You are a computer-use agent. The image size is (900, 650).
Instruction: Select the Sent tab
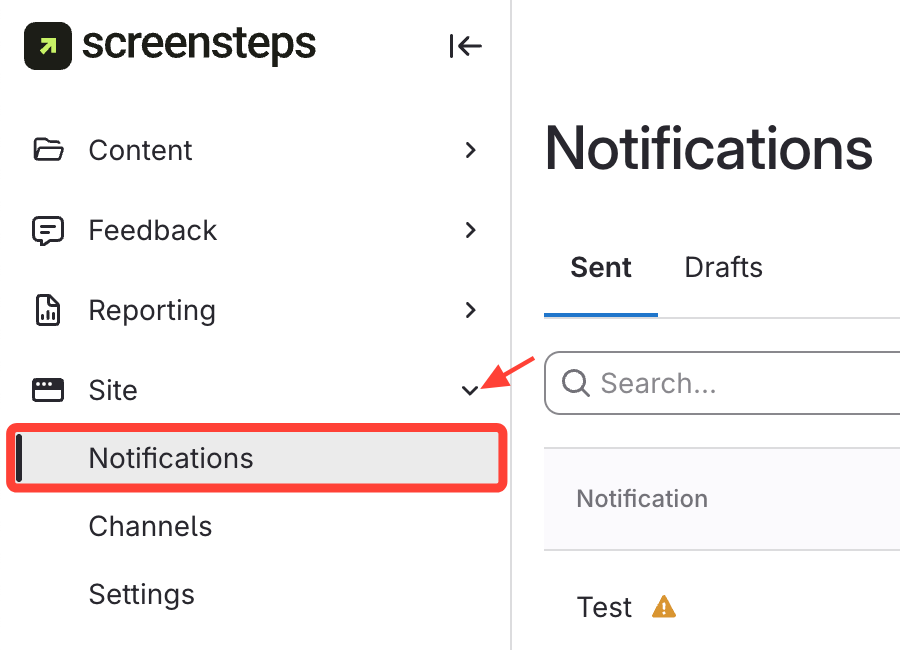pos(601,268)
